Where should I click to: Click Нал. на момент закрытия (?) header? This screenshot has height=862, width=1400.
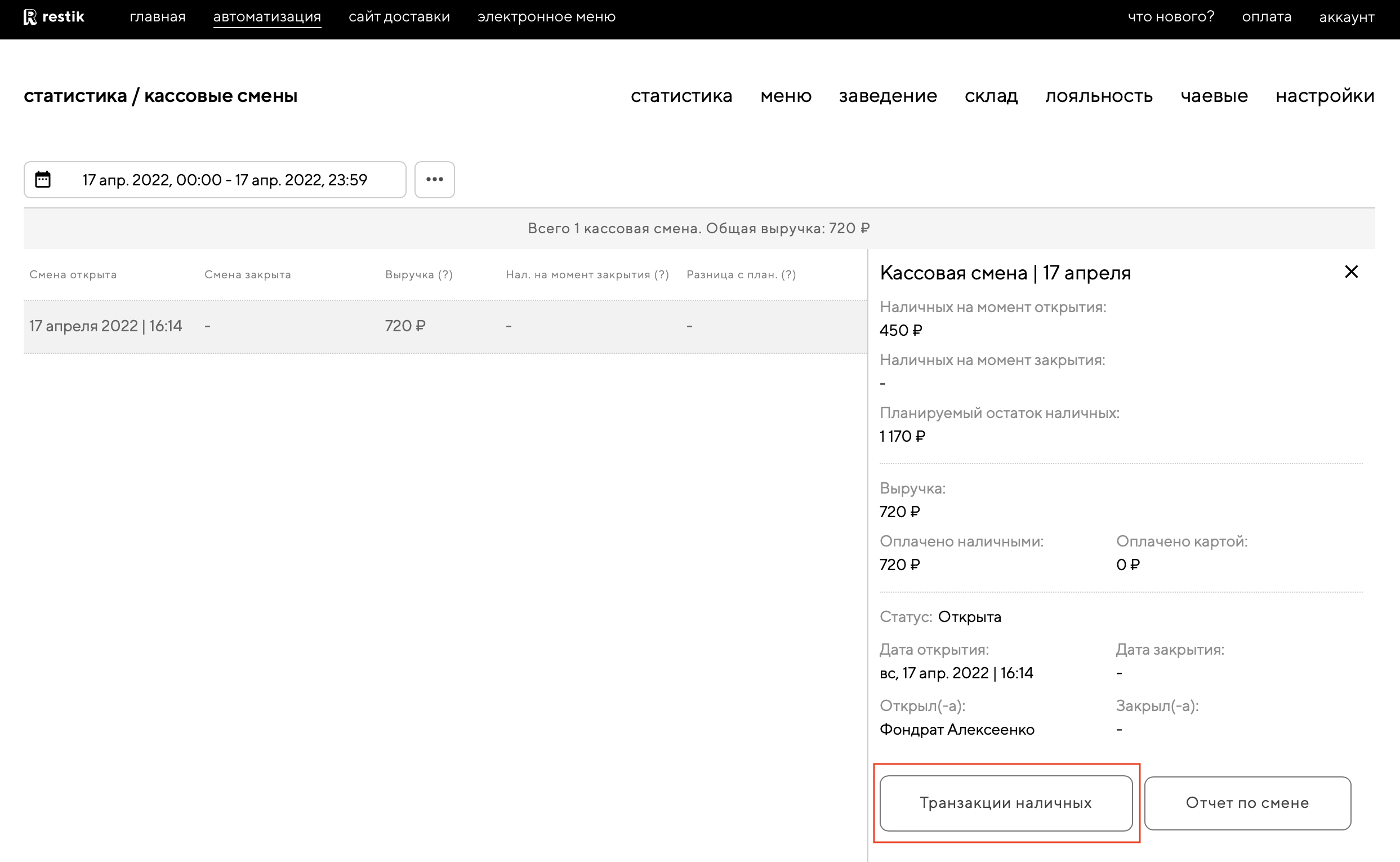click(587, 275)
